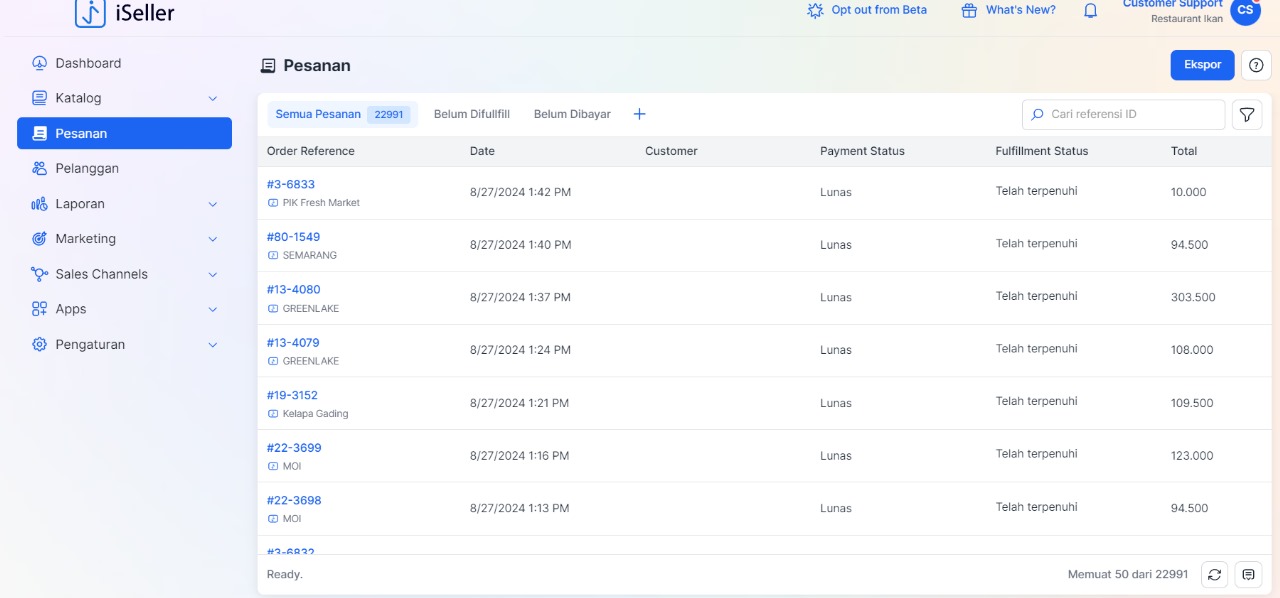Click the Katalog sidebar icon
The width and height of the screenshot is (1280, 598).
39,98
